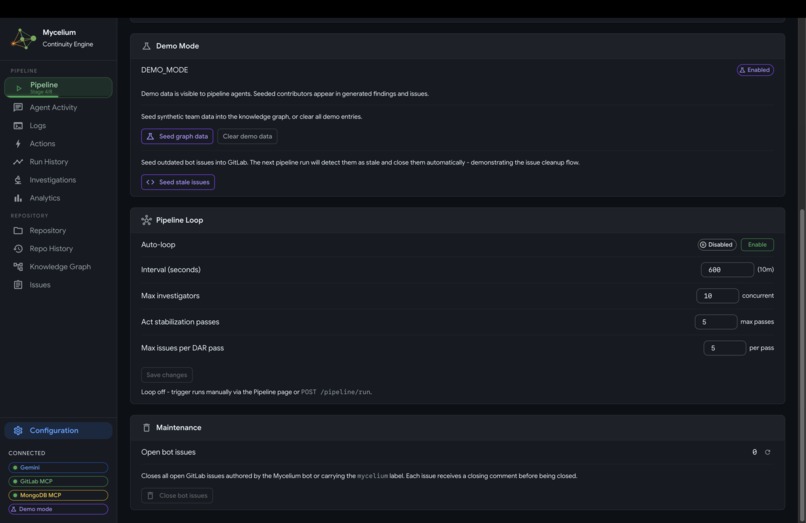Toggle the DEMO_MODE Enabled badge

(x=755, y=70)
